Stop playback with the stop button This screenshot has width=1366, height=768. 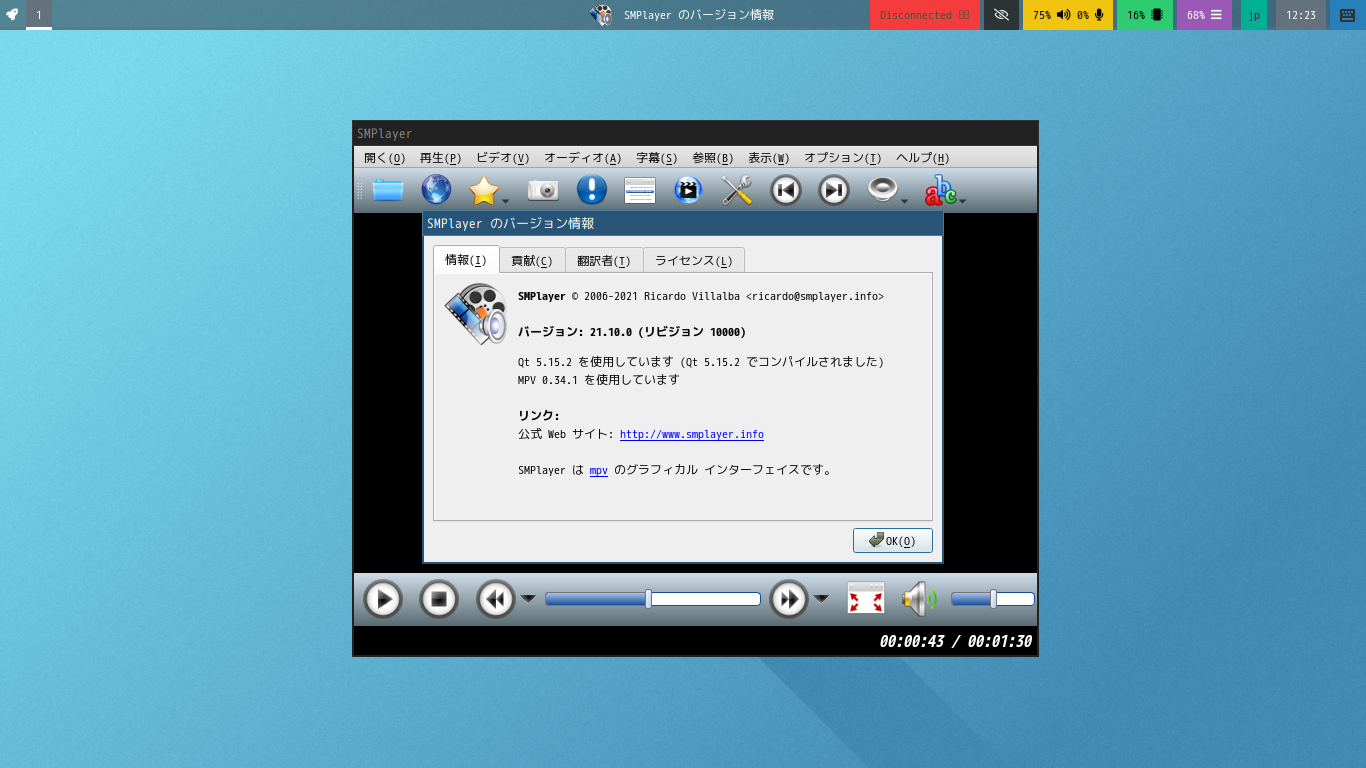[x=438, y=599]
